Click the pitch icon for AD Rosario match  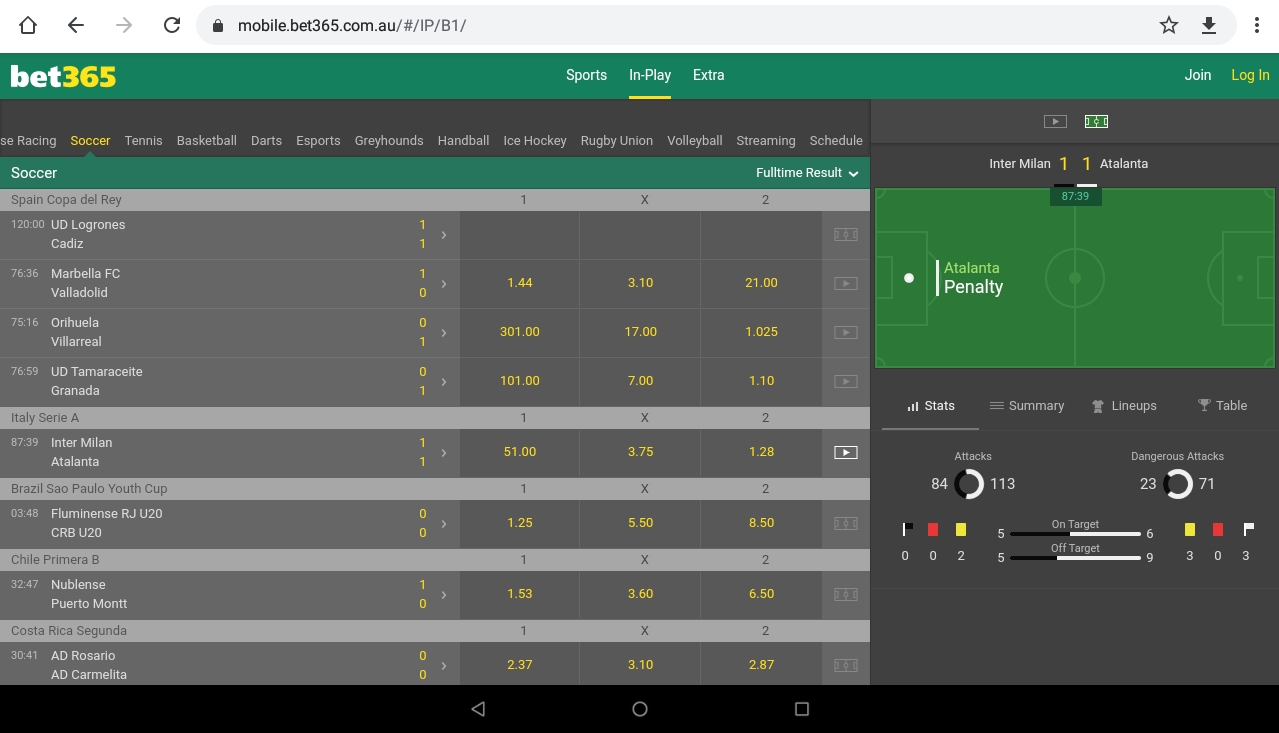tap(846, 666)
